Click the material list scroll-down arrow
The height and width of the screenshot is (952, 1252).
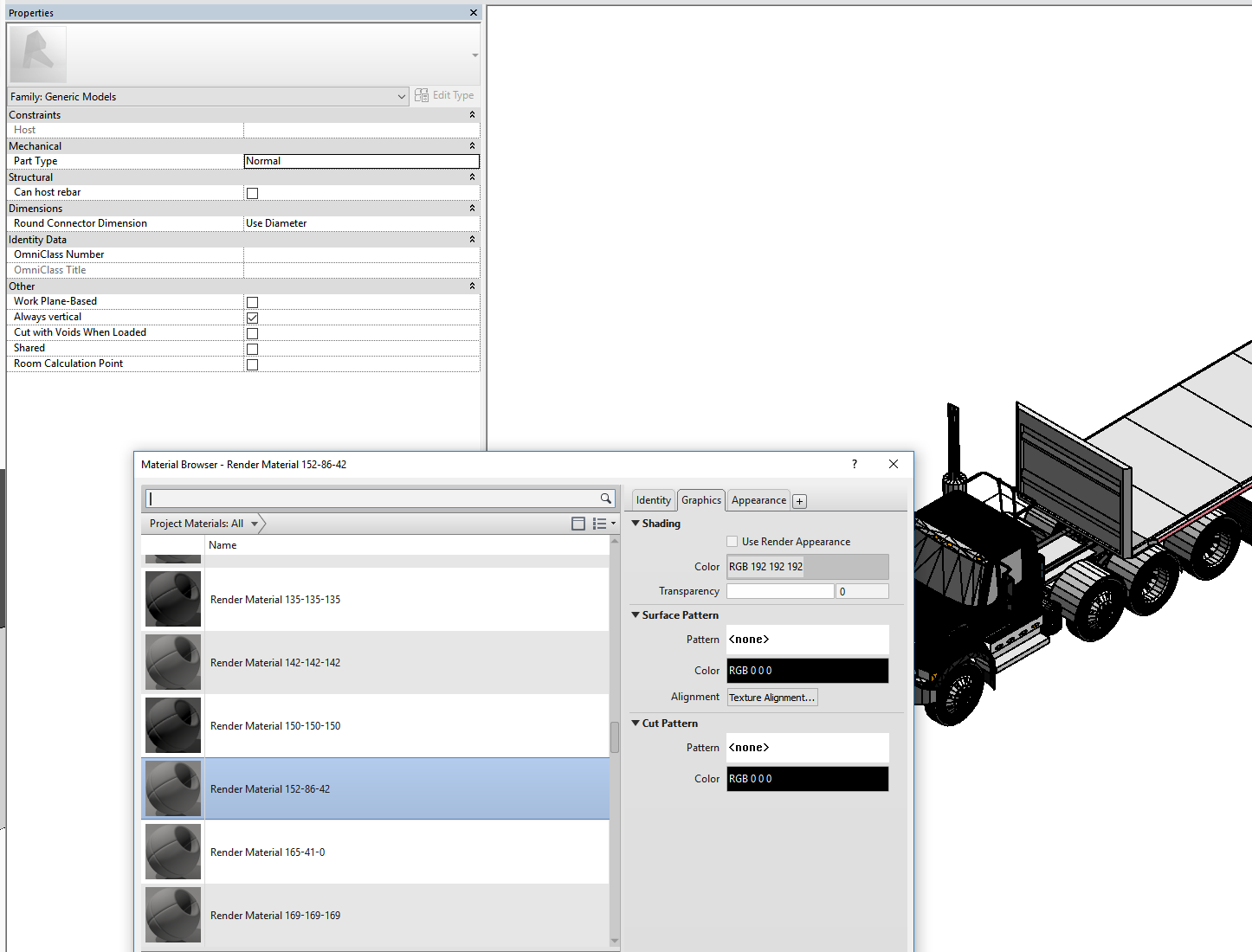615,941
